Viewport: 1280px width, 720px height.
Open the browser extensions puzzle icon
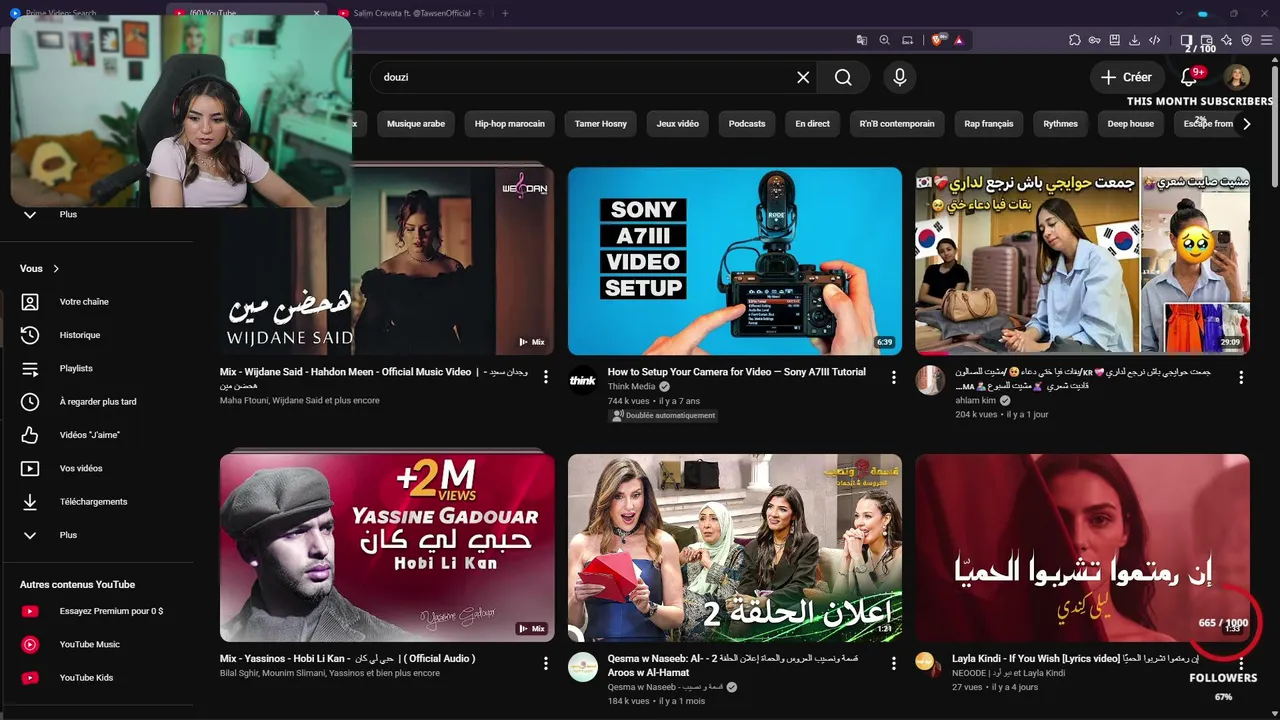pos(1075,40)
